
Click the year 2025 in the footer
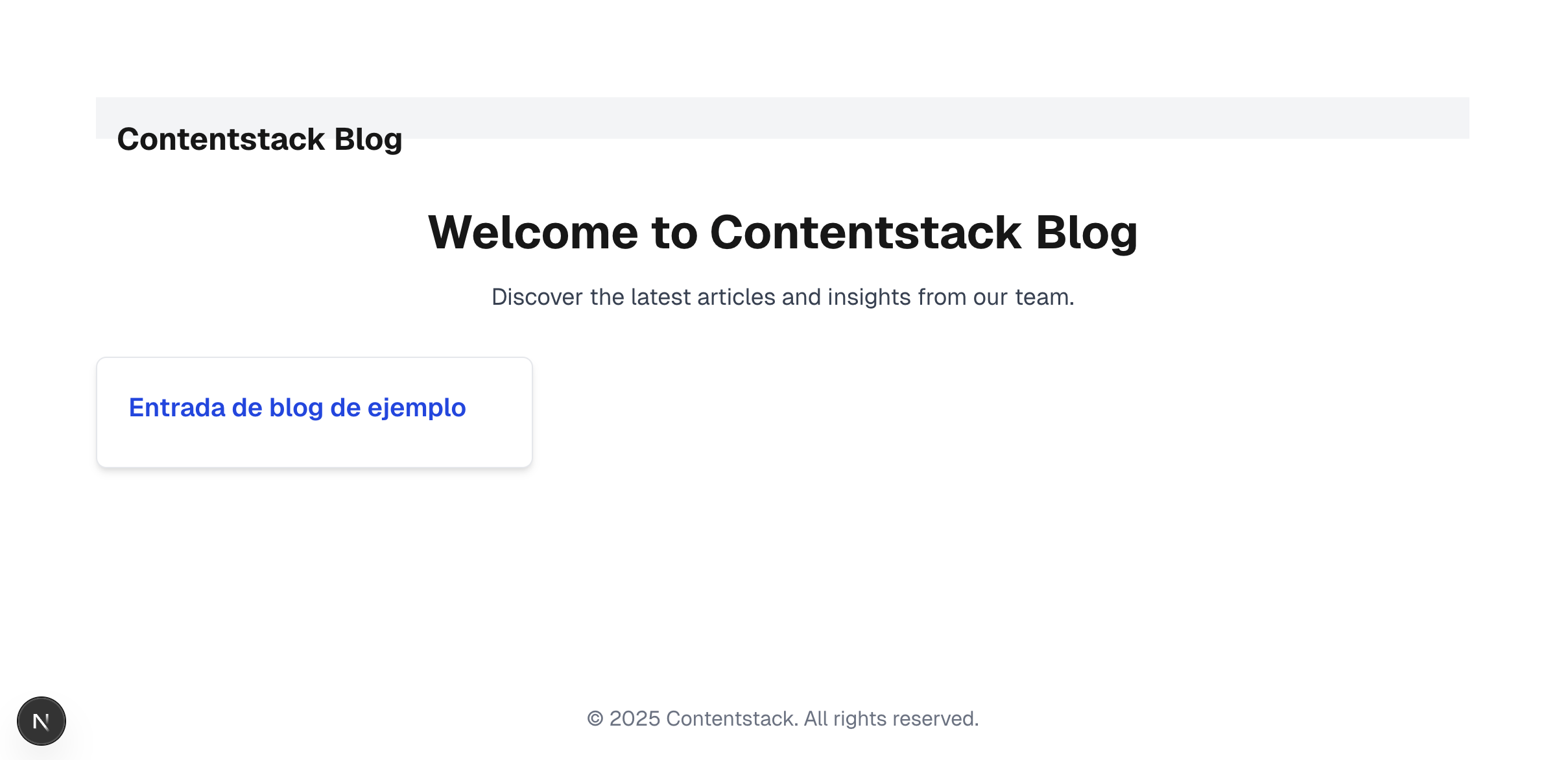click(x=634, y=718)
